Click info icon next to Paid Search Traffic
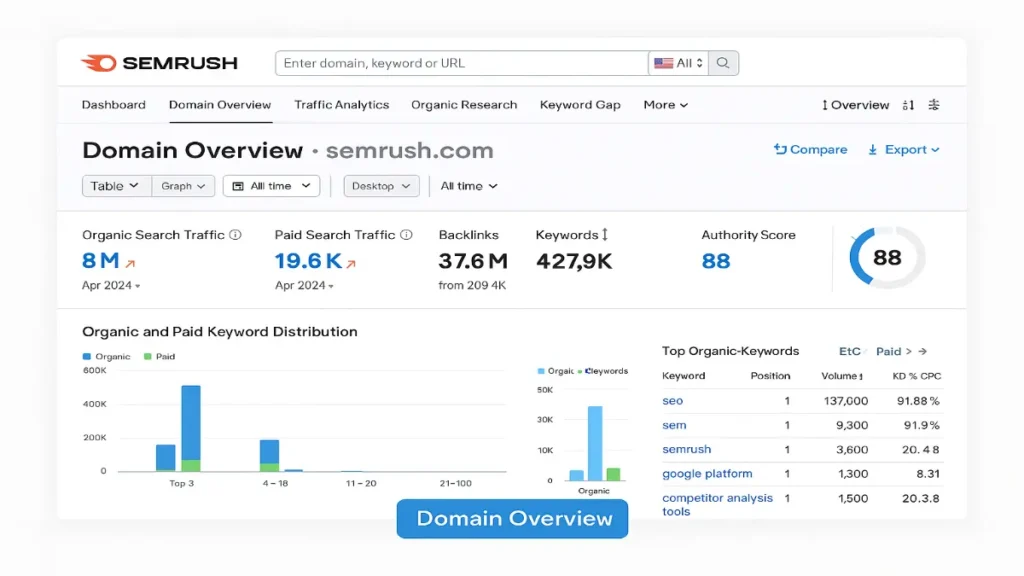1024x576 pixels. [406, 234]
